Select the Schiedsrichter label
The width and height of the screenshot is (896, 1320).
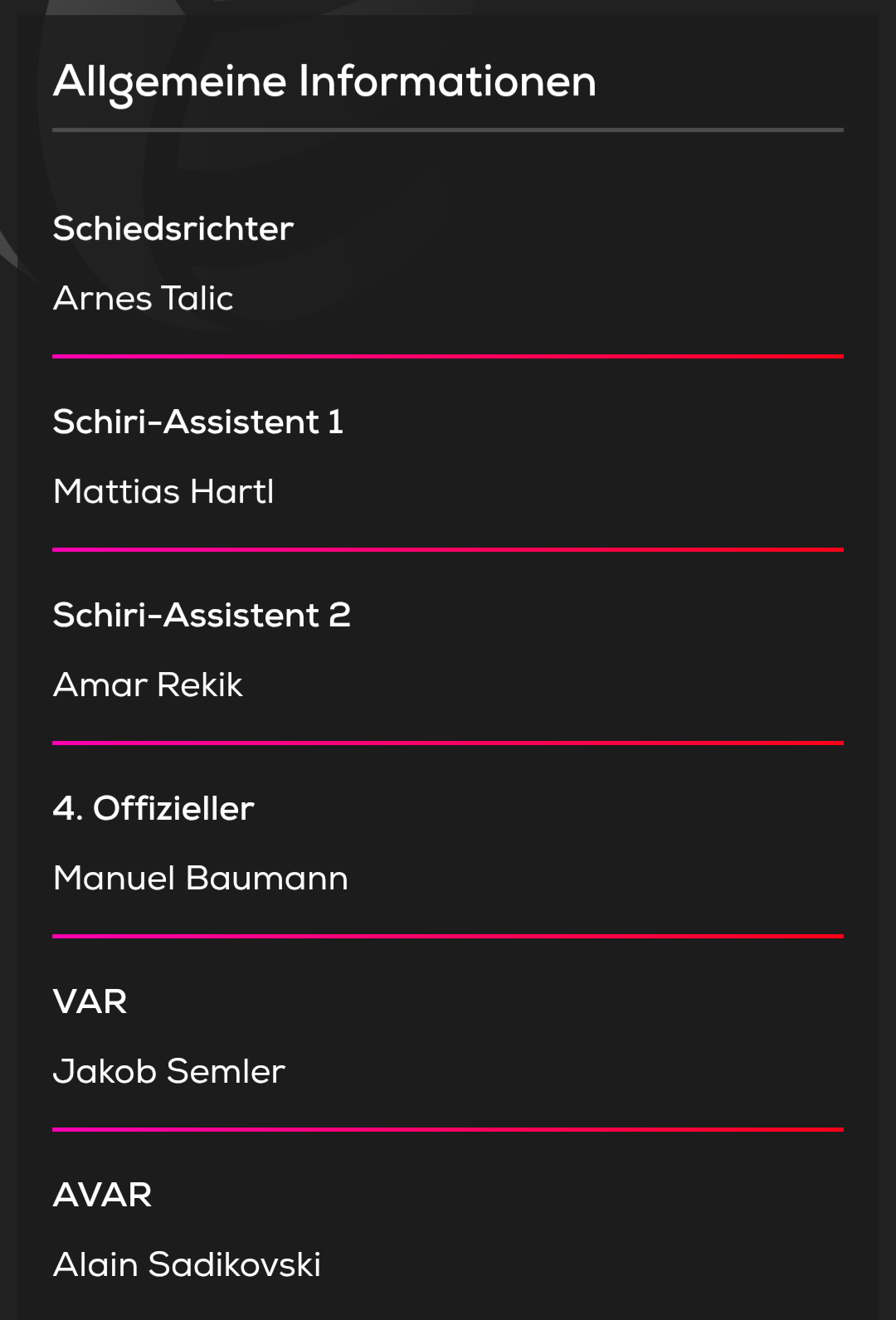click(x=173, y=229)
